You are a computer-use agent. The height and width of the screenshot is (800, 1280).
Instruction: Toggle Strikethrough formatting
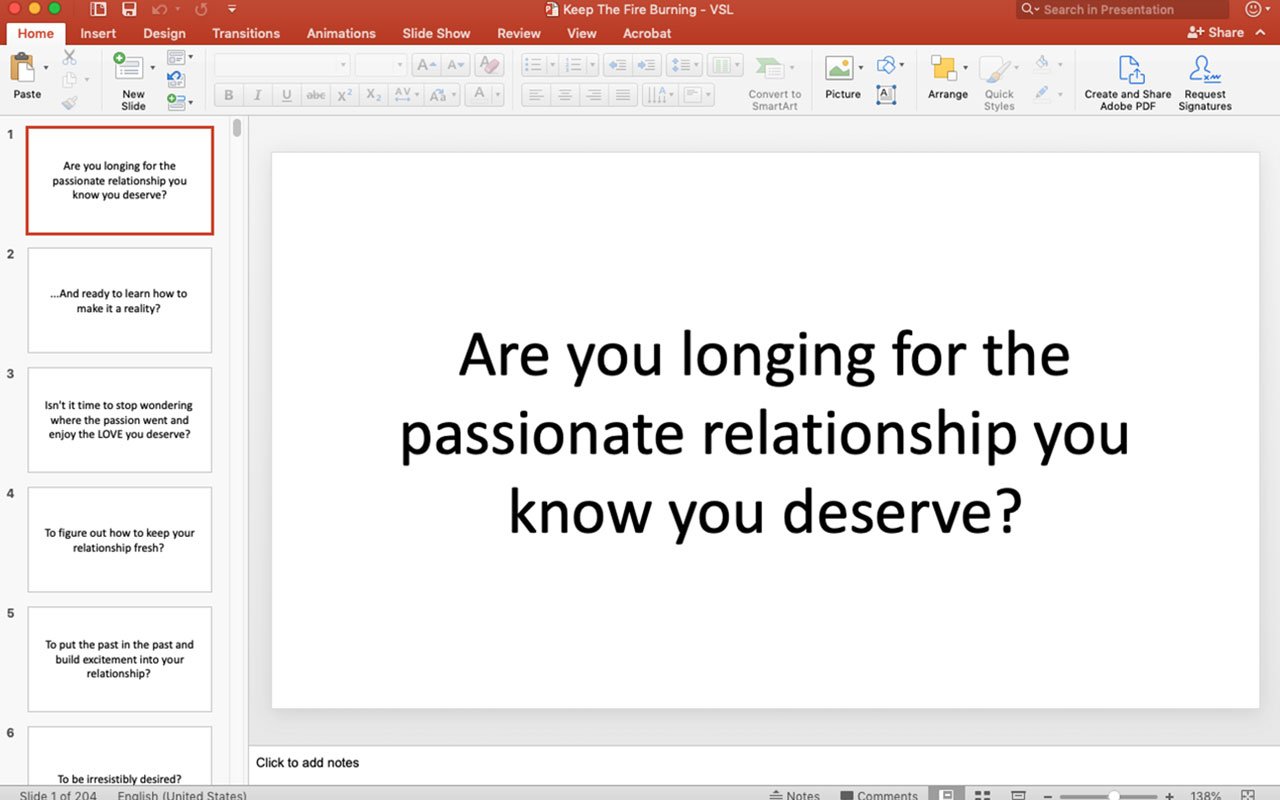316,95
